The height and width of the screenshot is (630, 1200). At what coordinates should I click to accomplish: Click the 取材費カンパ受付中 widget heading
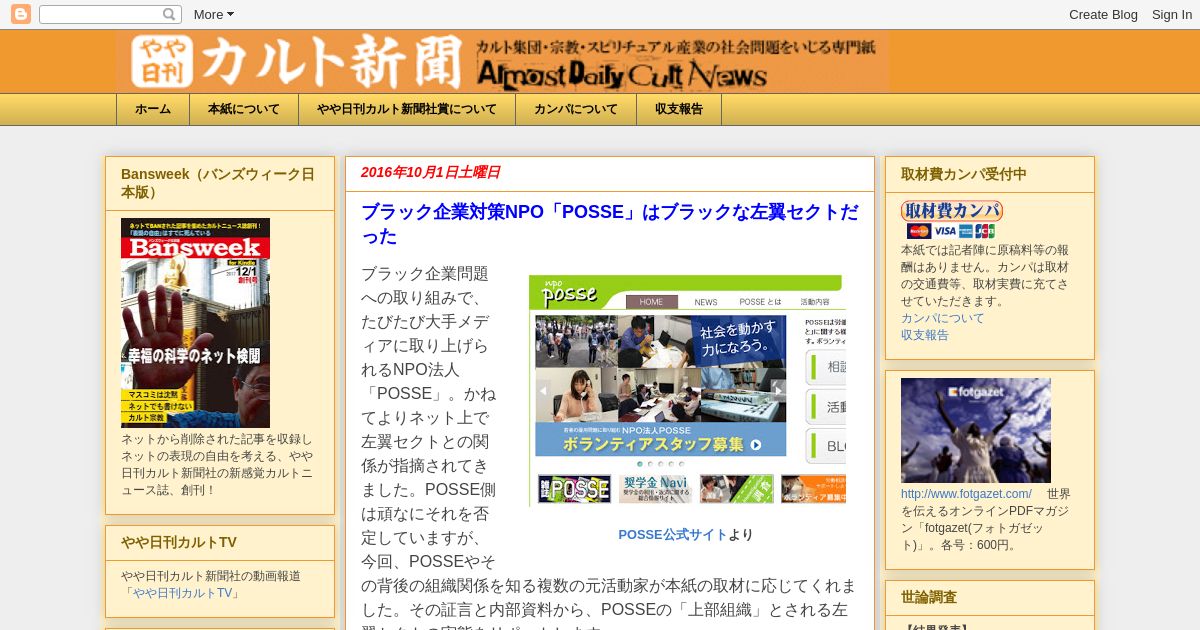(x=964, y=174)
